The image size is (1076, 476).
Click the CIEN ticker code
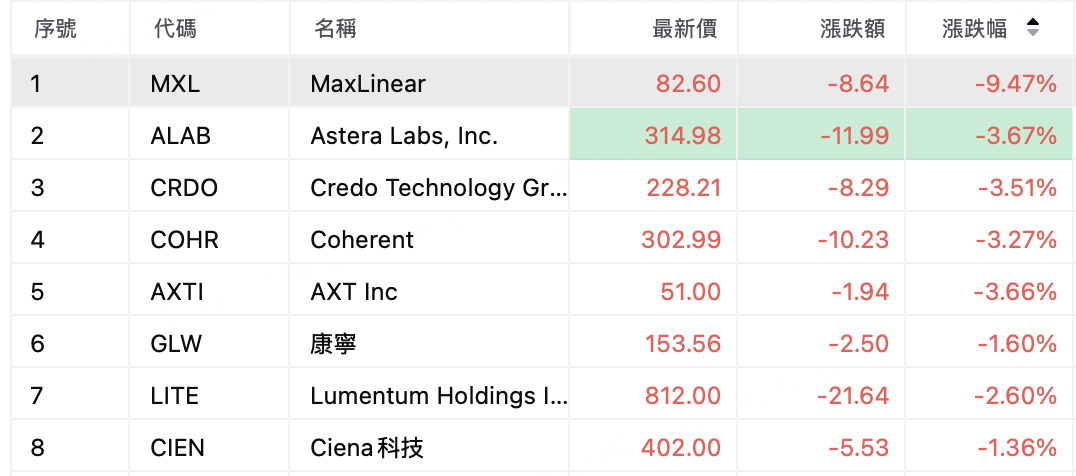pyautogui.click(x=177, y=448)
